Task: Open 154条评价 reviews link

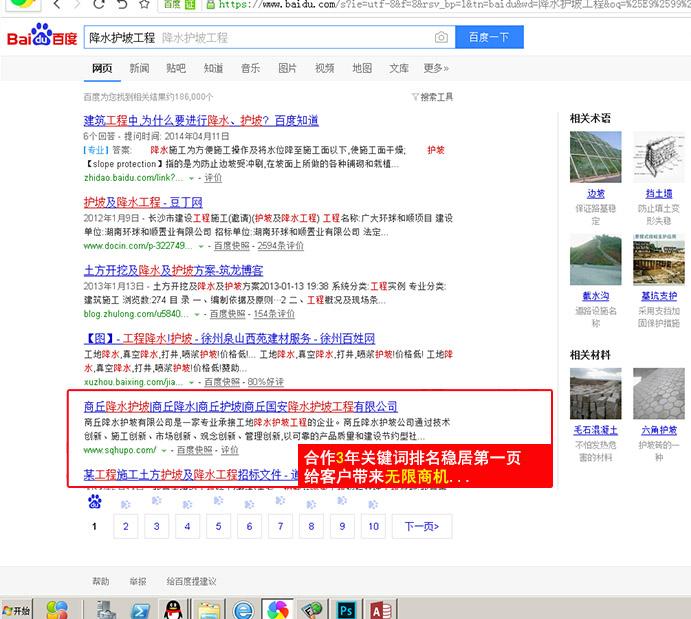Action: coord(274,314)
